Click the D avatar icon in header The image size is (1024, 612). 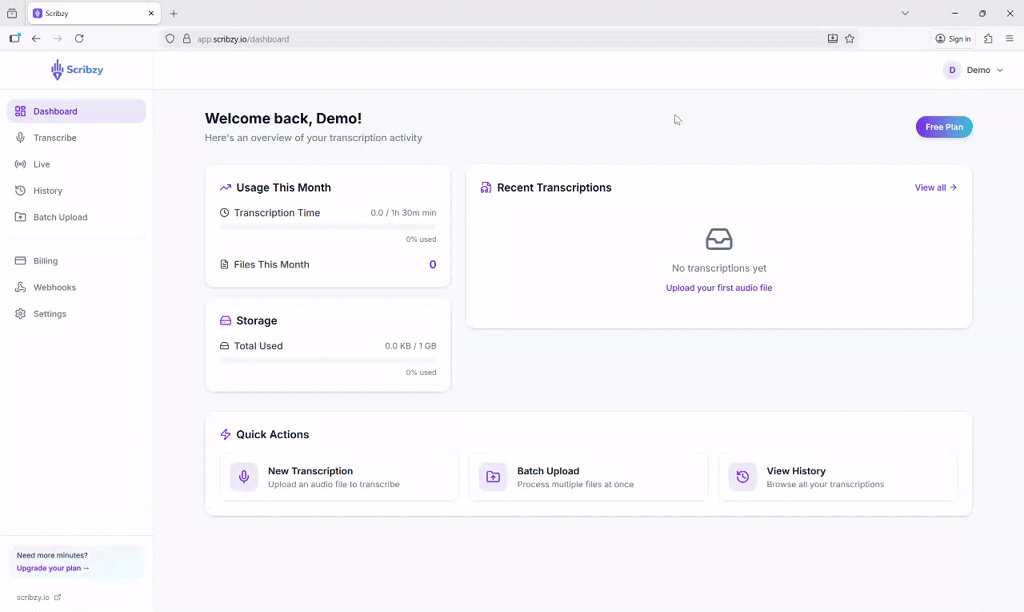[951, 70]
